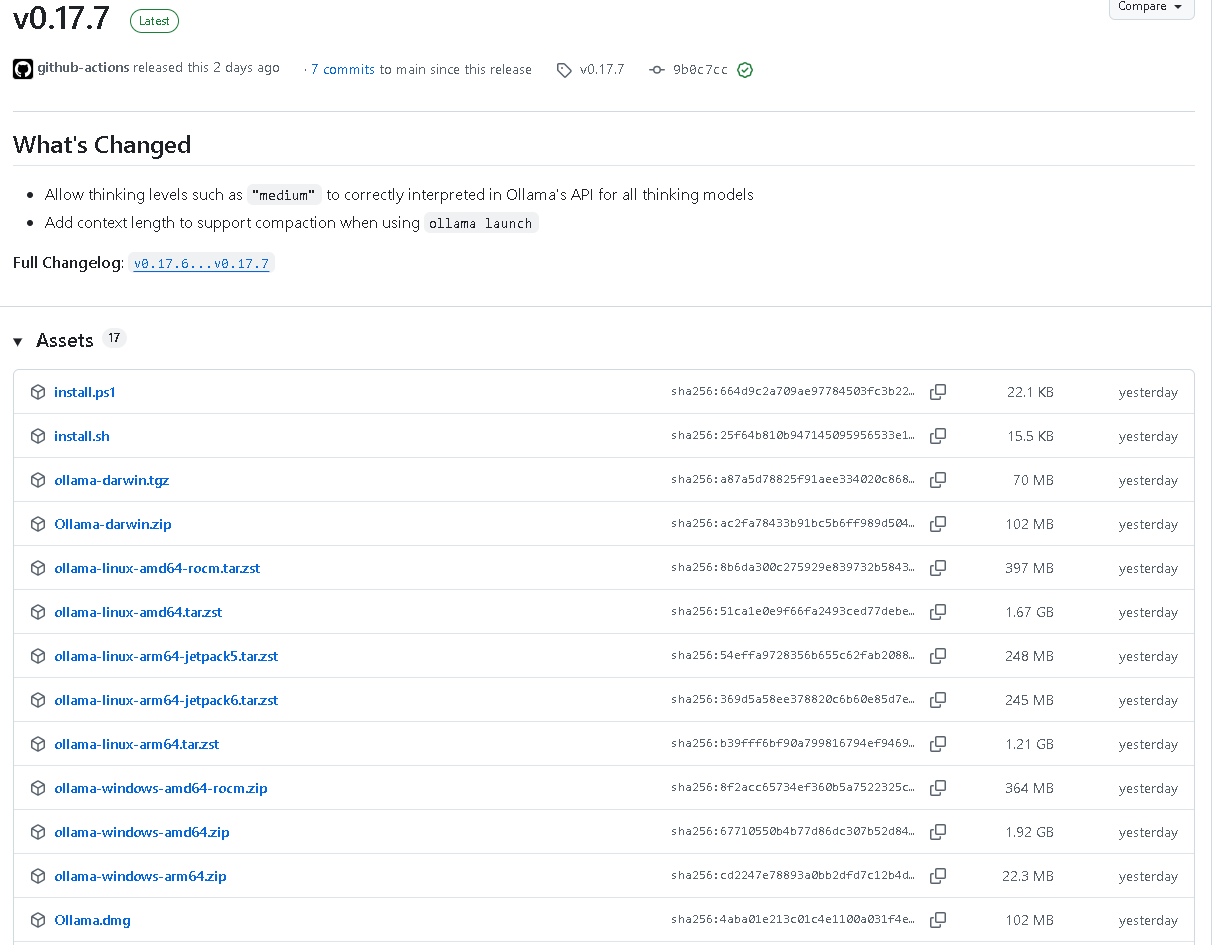Copy sha256 hash for ollama-windows-arm64.zip
The image size is (1213, 945).
coord(938,876)
